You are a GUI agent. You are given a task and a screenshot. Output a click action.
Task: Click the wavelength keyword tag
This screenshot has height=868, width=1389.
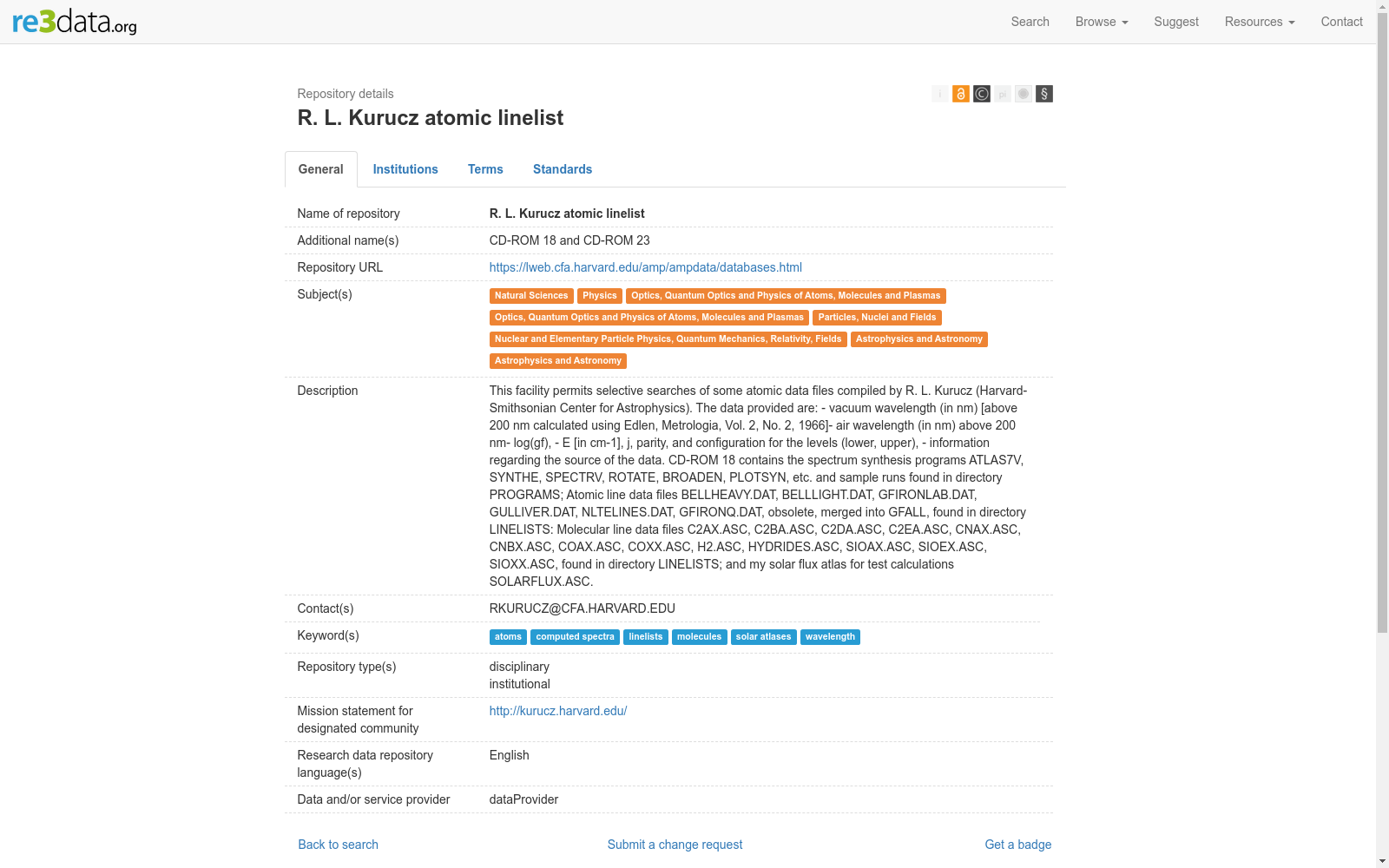(830, 637)
